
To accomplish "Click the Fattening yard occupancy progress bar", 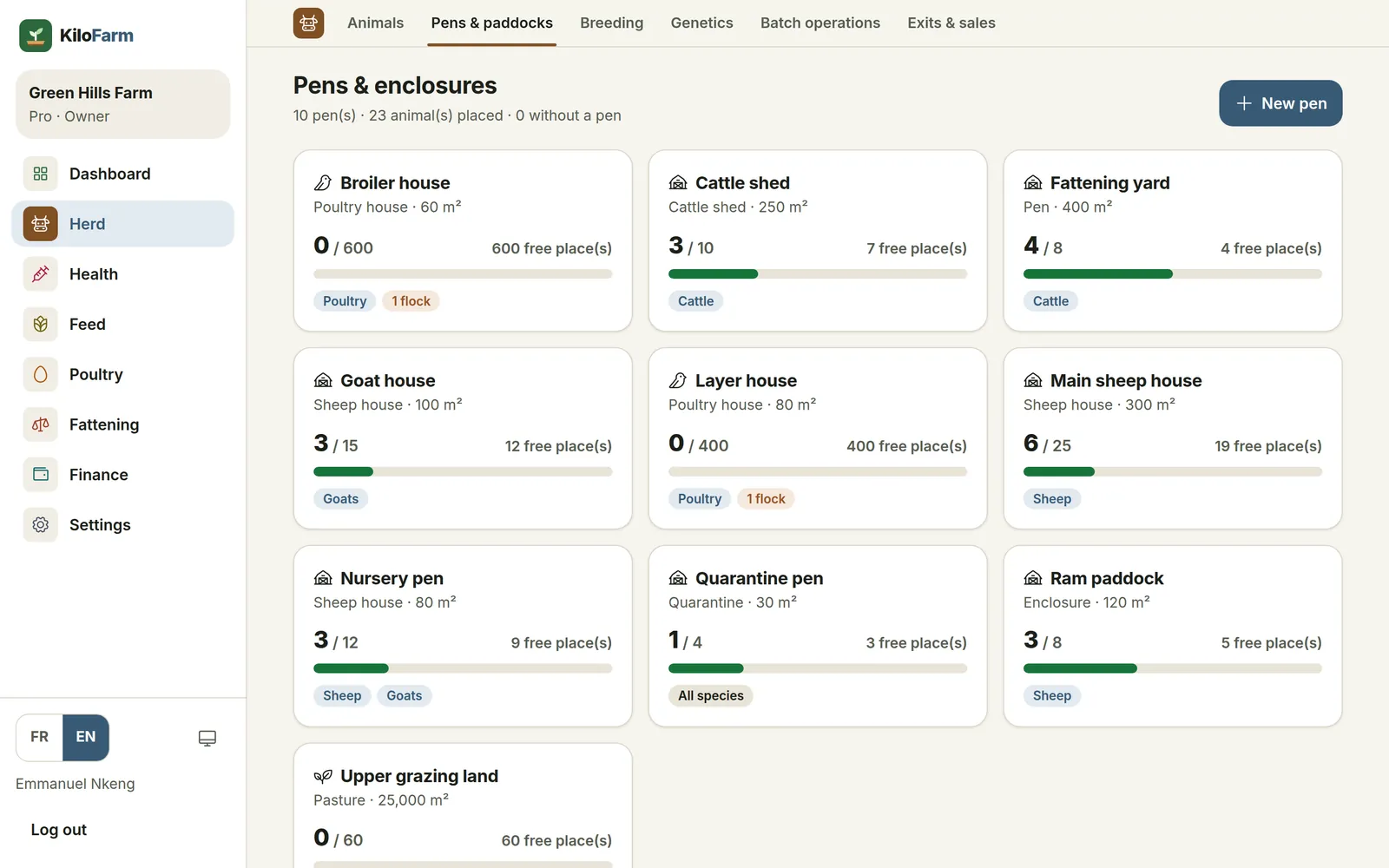I will [1173, 274].
